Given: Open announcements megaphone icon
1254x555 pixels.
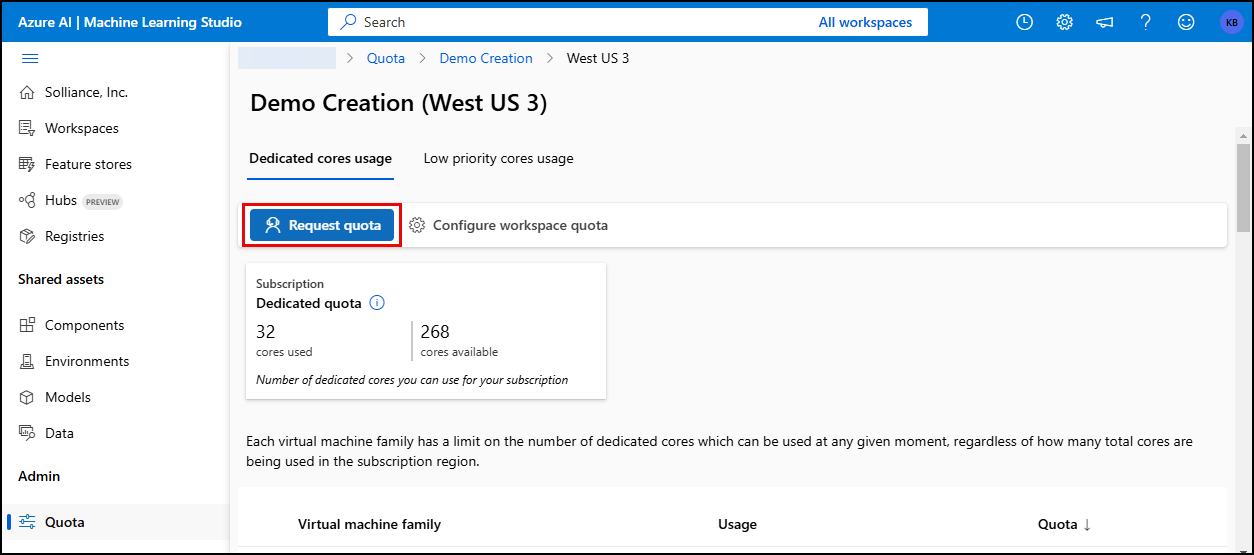Looking at the screenshot, I should pyautogui.click(x=1105, y=22).
